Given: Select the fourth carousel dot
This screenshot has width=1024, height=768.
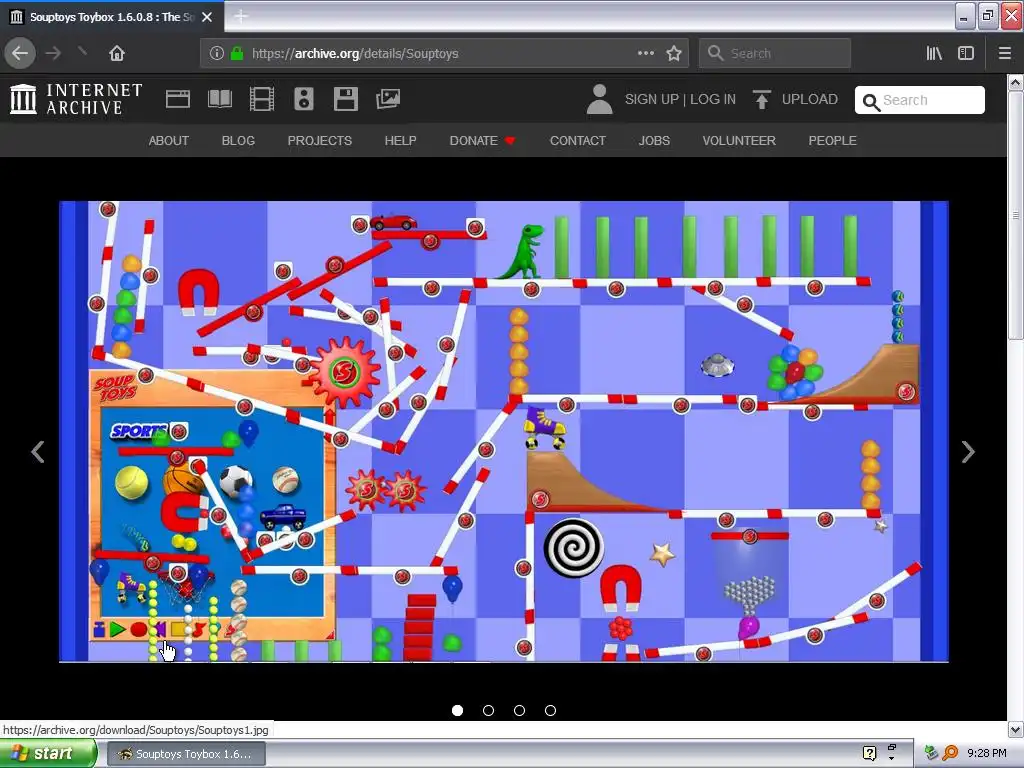Looking at the screenshot, I should pyautogui.click(x=551, y=711).
